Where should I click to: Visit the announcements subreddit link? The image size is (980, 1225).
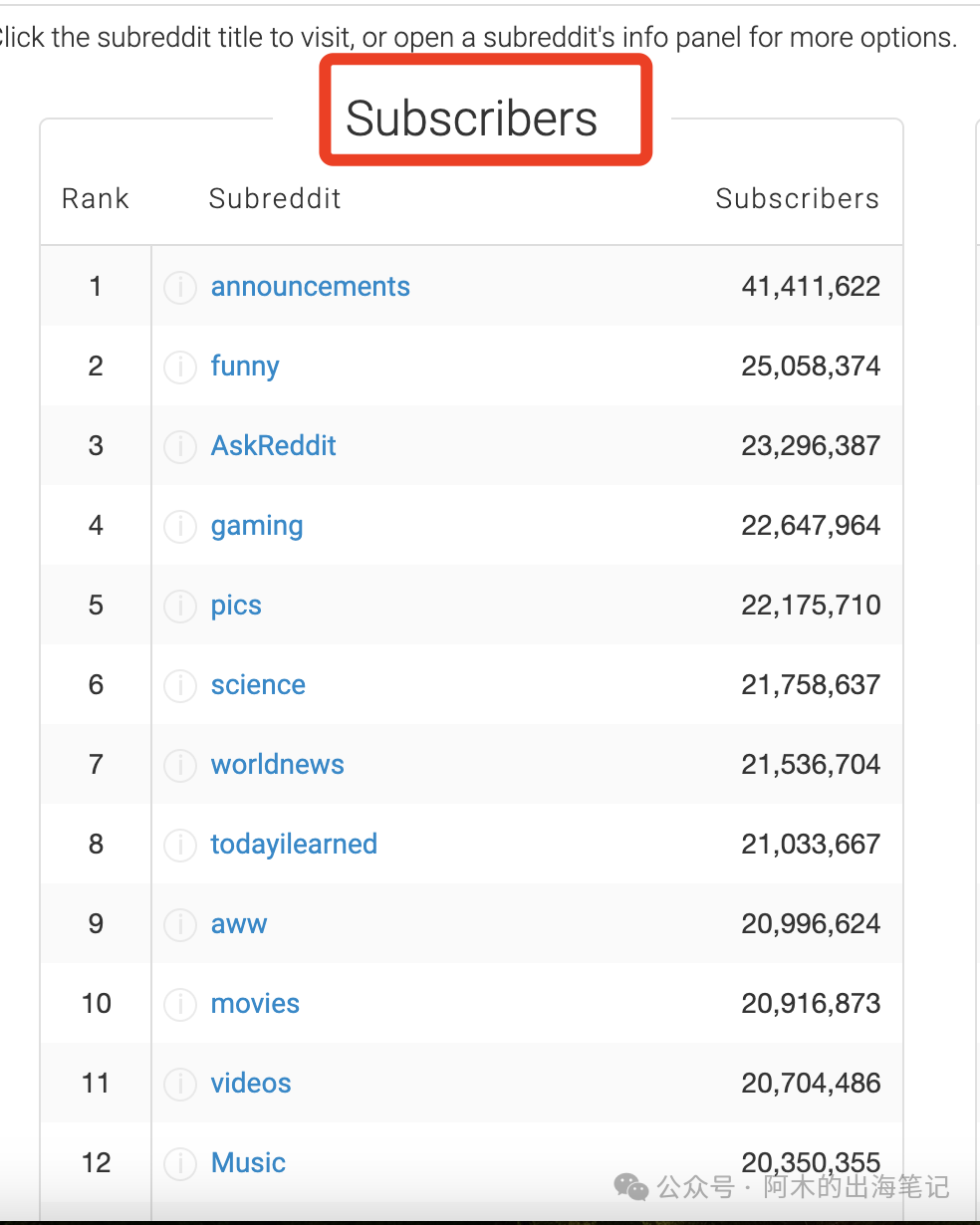click(x=310, y=287)
